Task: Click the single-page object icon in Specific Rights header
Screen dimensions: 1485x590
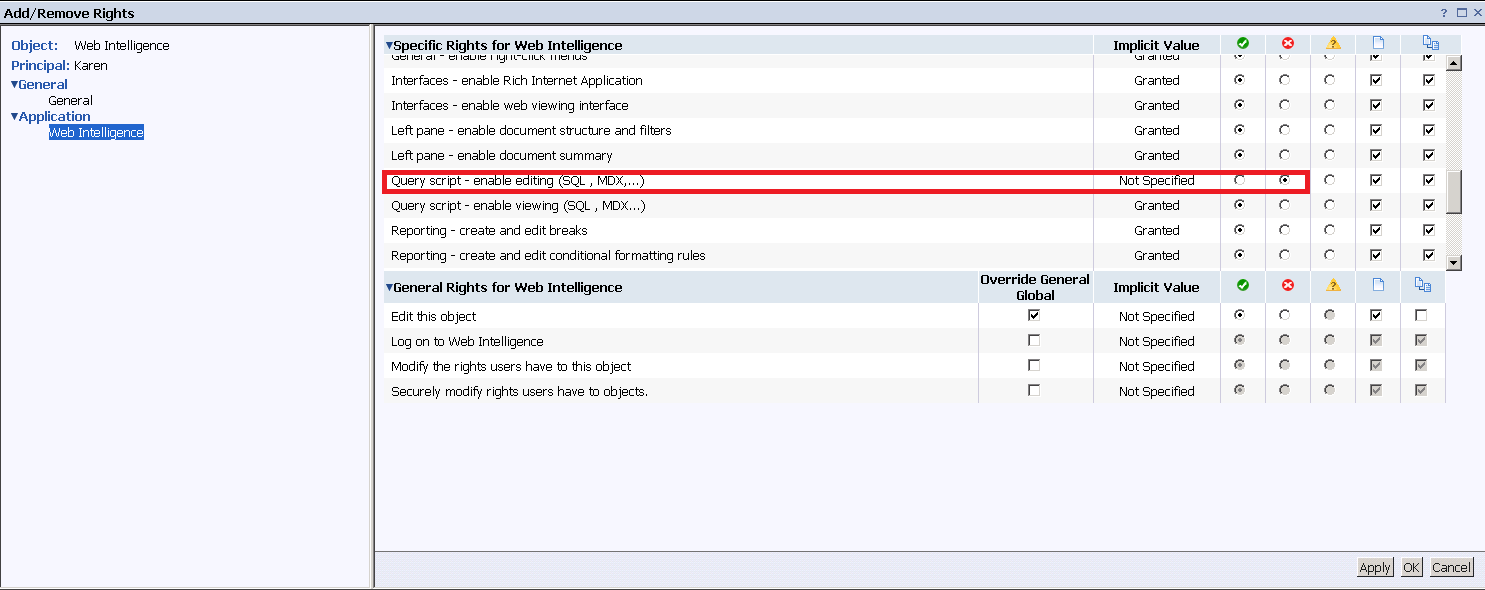Action: 1378,44
